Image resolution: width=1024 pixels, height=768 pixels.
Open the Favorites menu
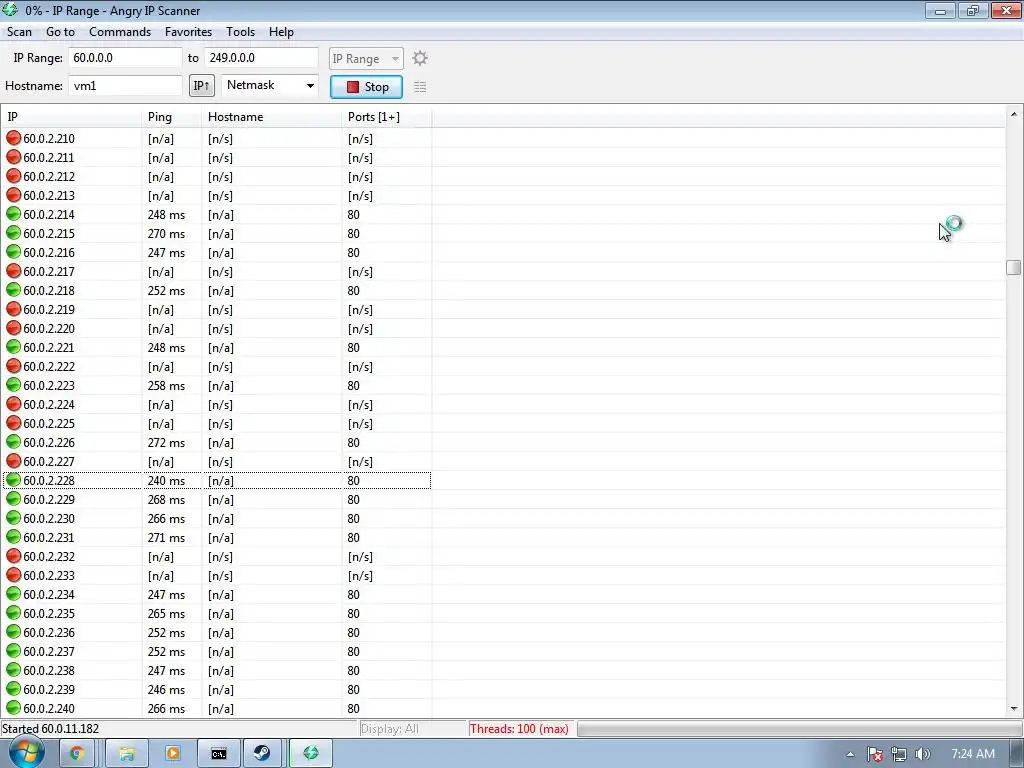[x=188, y=31]
